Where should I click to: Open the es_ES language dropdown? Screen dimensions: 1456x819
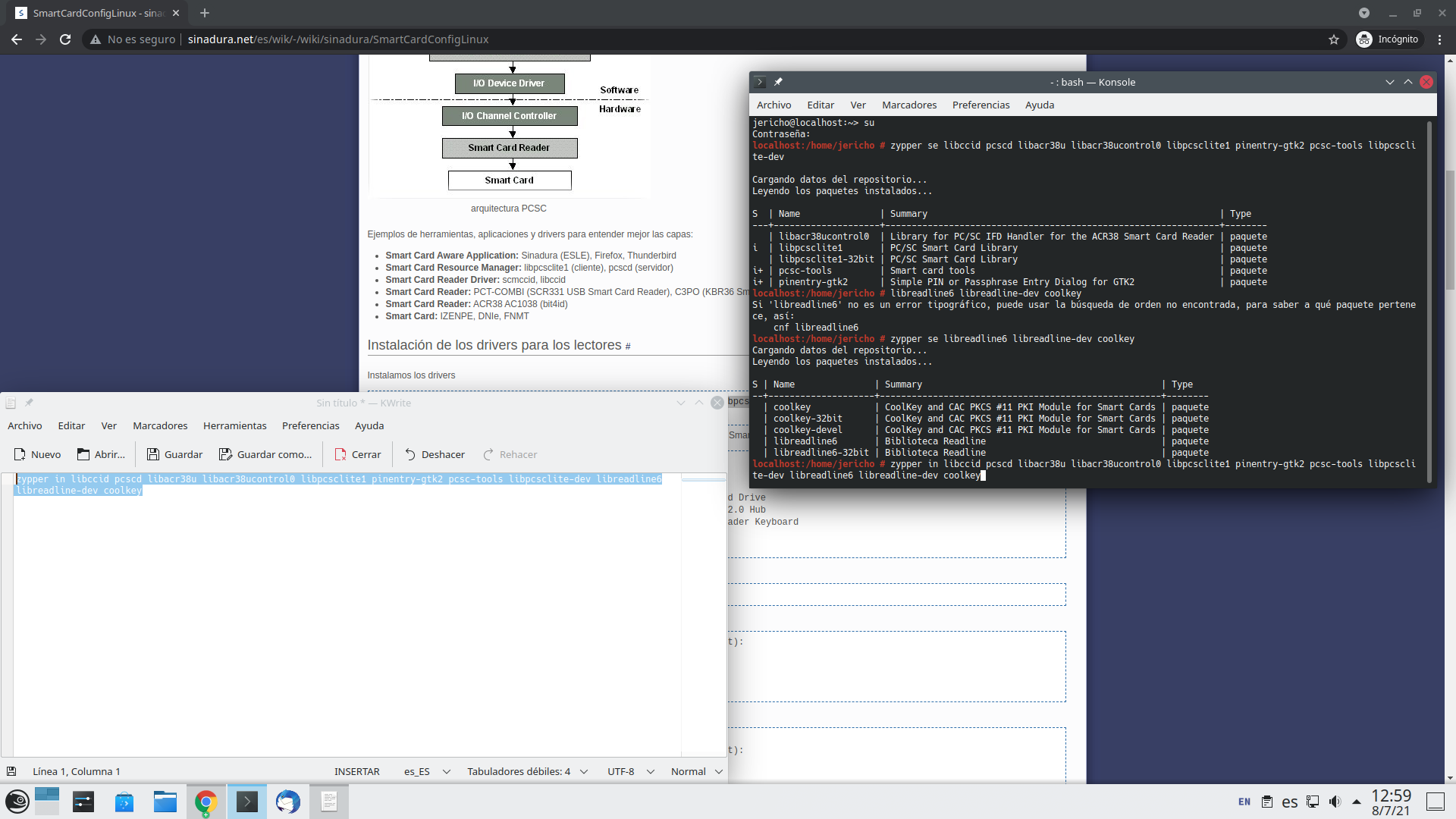tap(426, 771)
